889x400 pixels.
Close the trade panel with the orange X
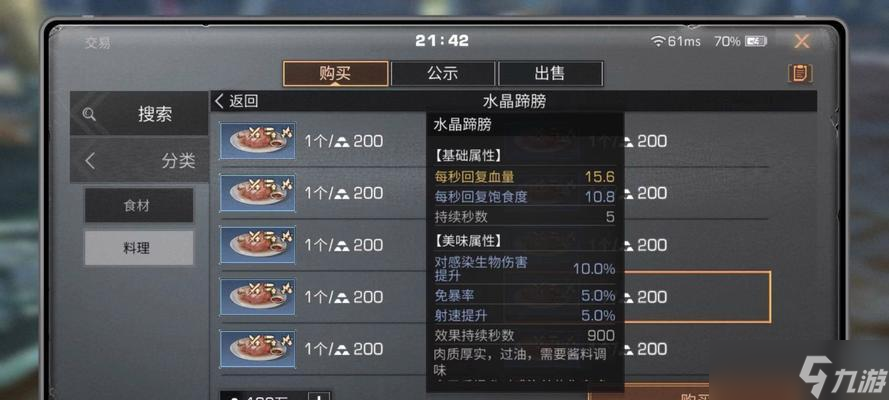click(802, 41)
